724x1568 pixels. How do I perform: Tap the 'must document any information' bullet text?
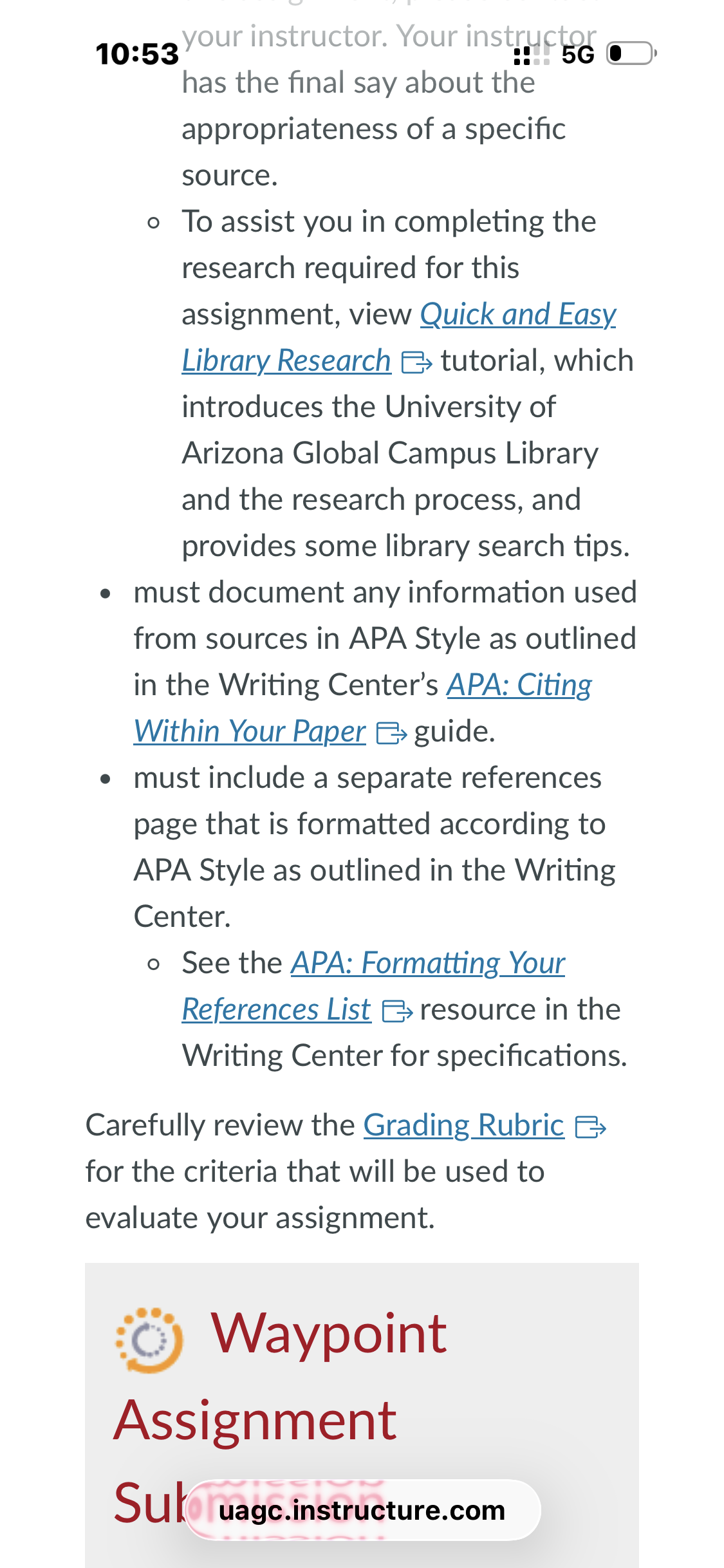coord(385,593)
